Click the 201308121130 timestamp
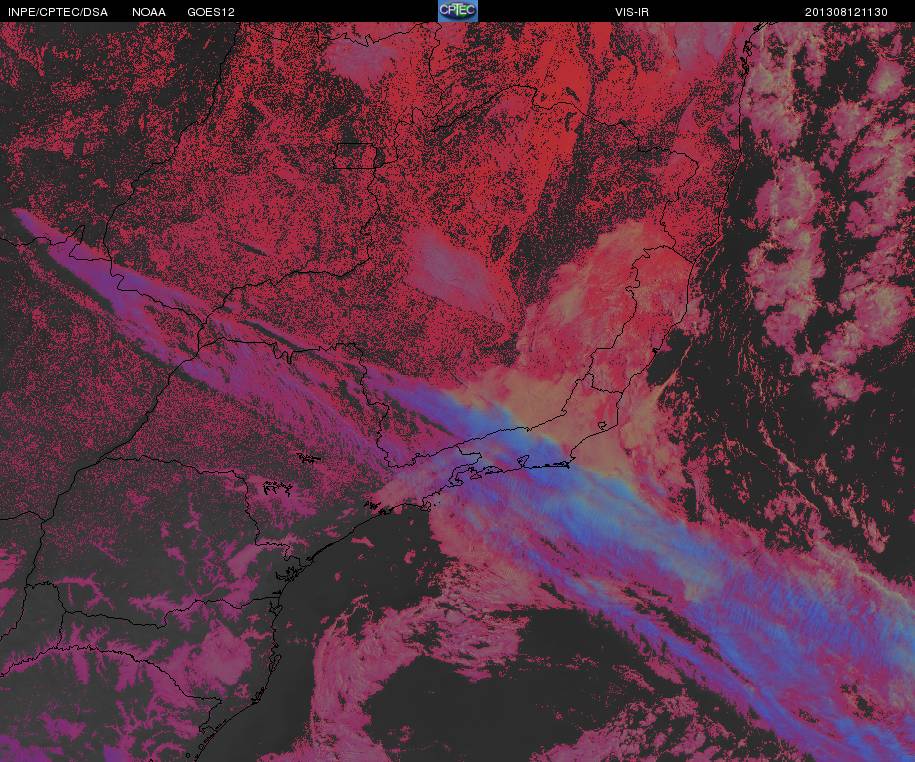Viewport: 915px width, 762px height. 846,12
